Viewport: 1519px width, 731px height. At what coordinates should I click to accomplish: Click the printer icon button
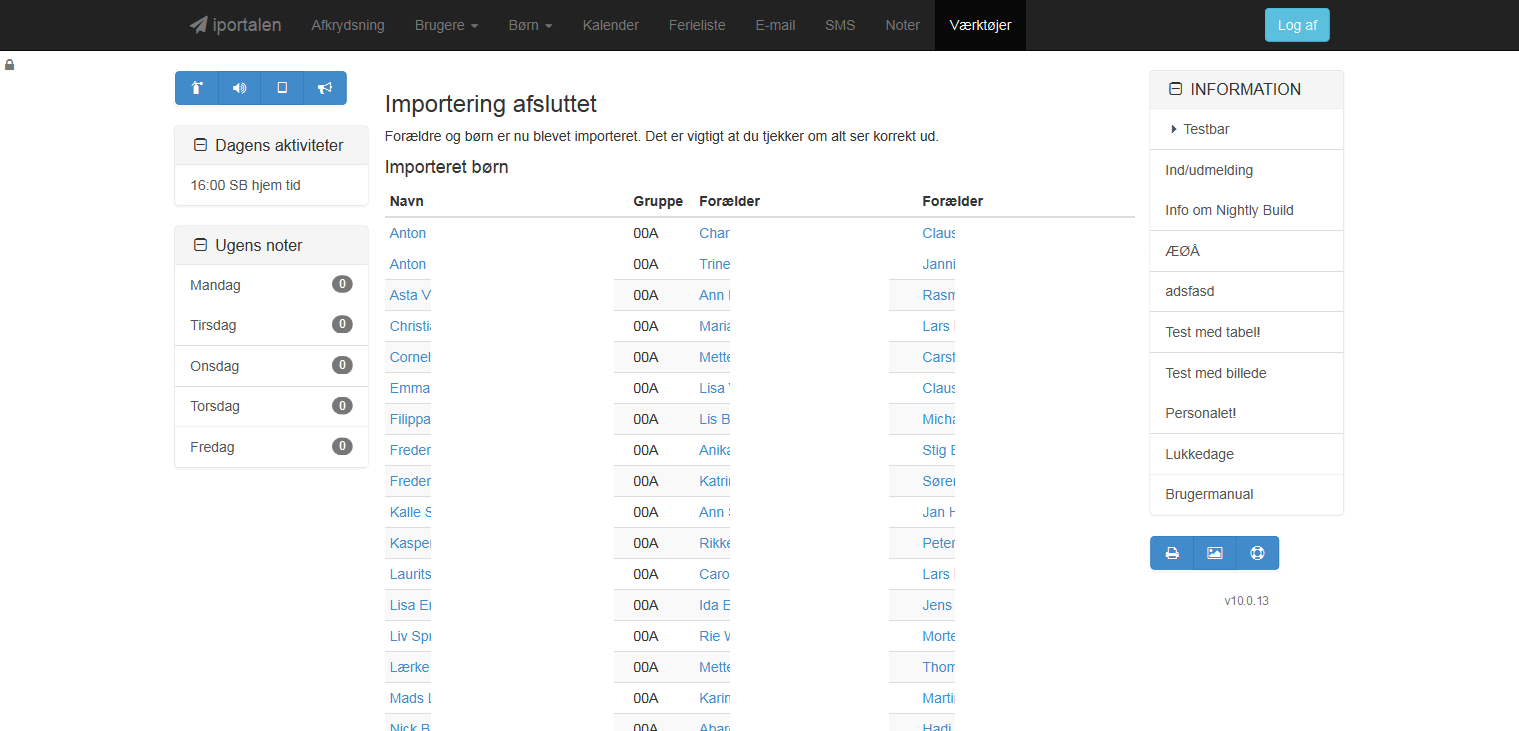pyautogui.click(x=1172, y=553)
